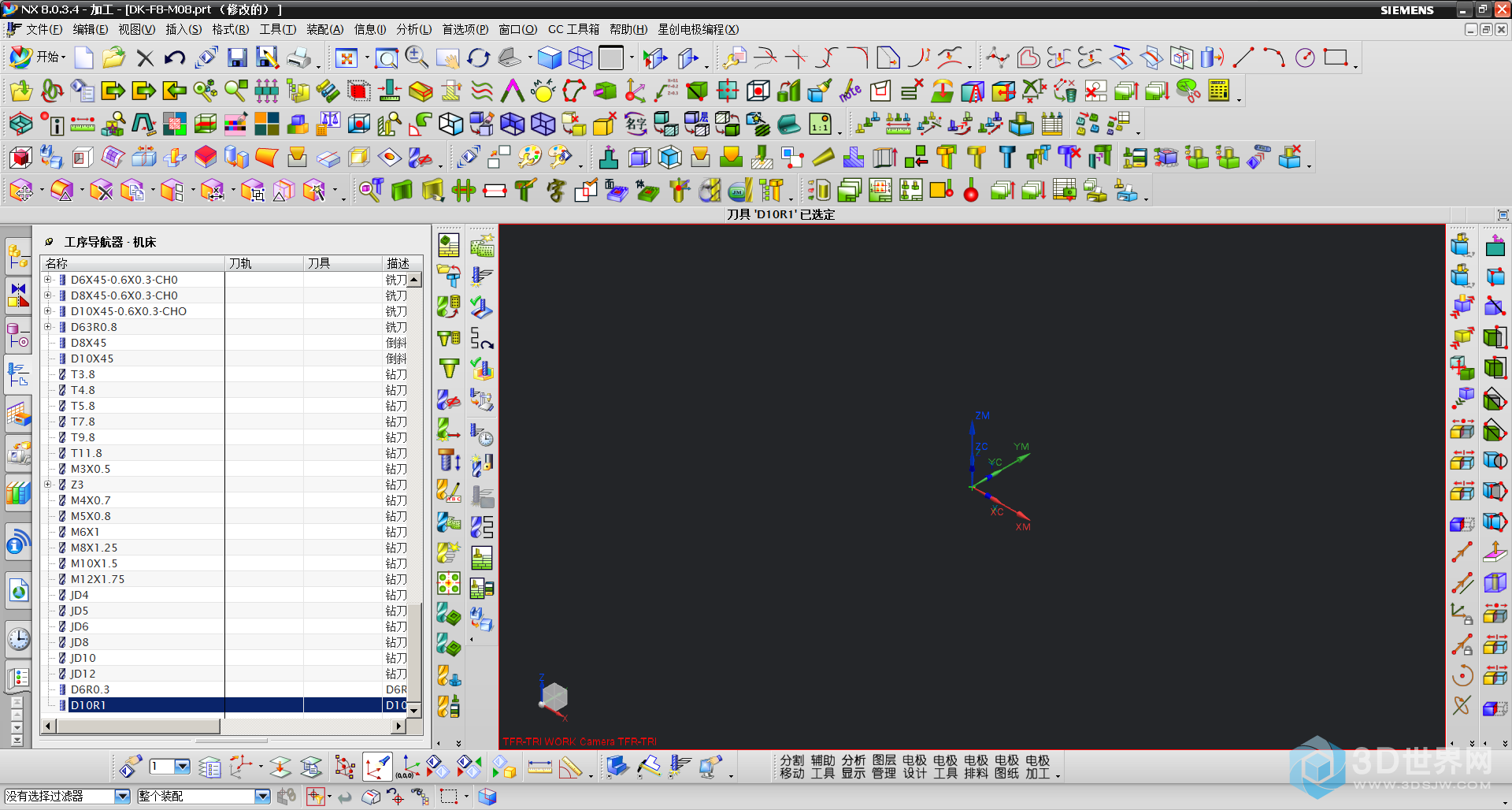Activate the Rotate view tool
The image size is (1512, 810).
point(478,58)
